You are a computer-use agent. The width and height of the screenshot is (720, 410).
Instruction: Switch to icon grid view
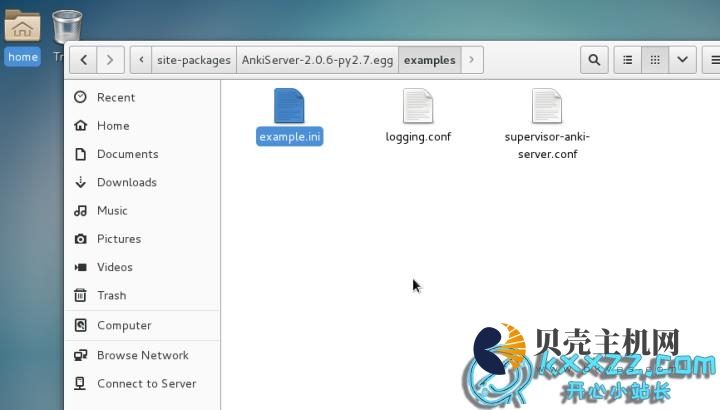[655, 60]
